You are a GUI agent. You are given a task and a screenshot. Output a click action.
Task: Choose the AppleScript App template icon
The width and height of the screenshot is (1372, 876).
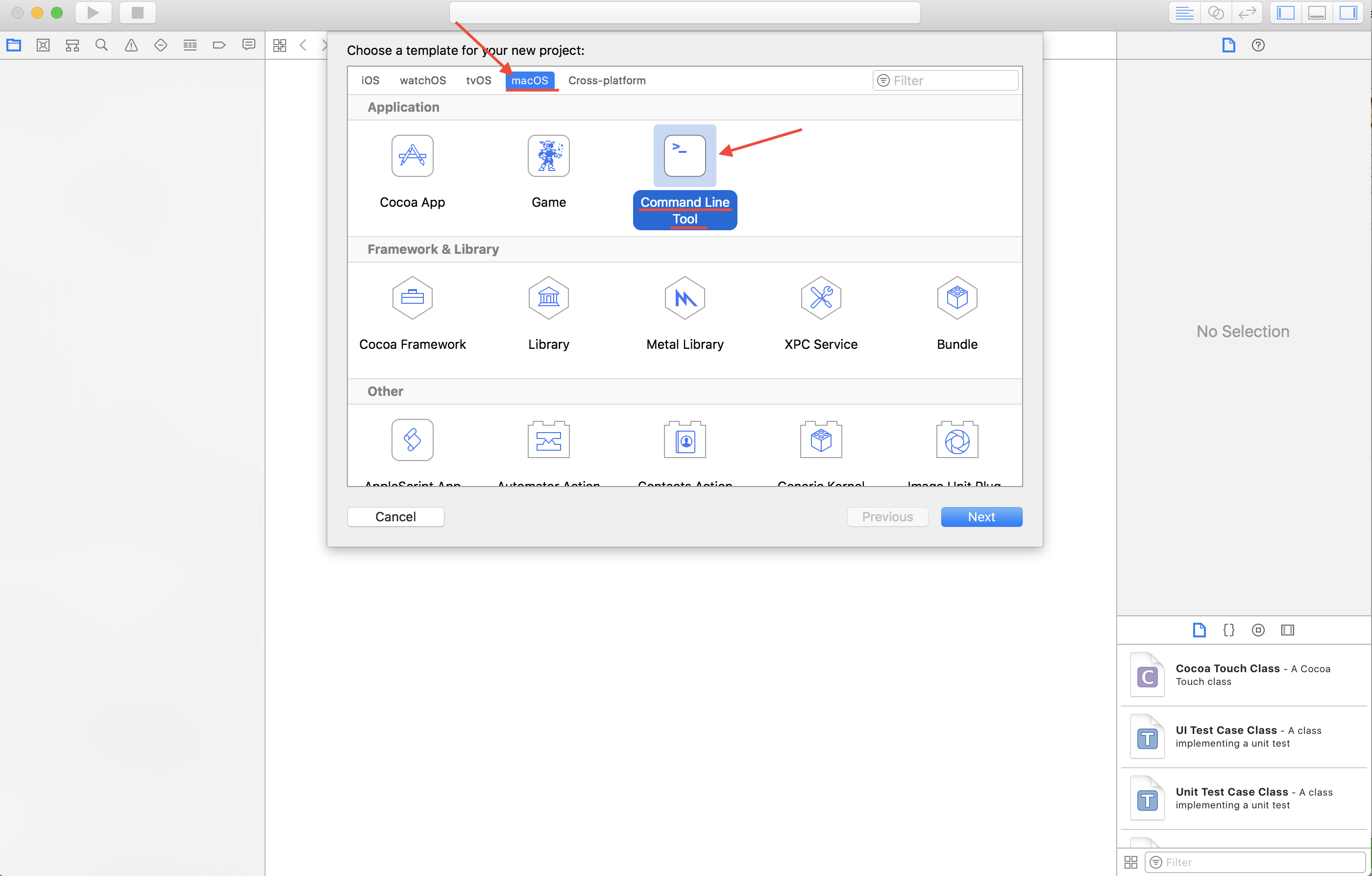pyautogui.click(x=413, y=439)
